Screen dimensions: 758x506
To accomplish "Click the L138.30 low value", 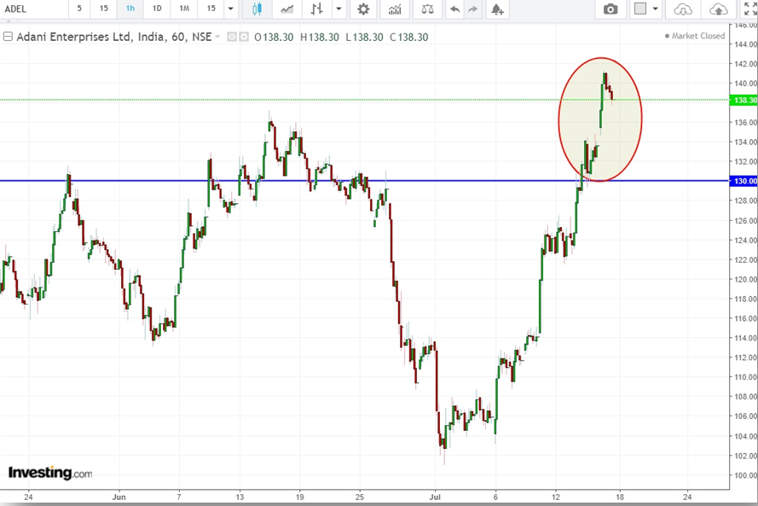I will point(364,37).
